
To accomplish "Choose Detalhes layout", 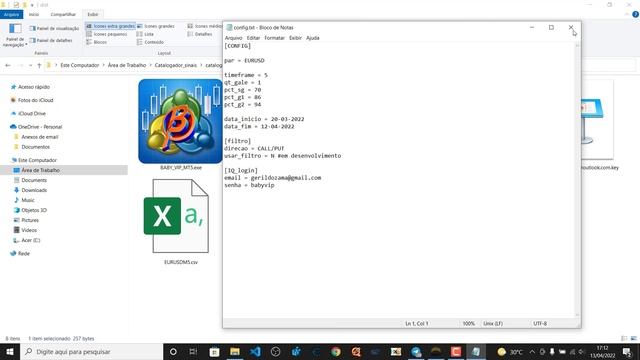I will pyautogui.click(x=200, y=34).
